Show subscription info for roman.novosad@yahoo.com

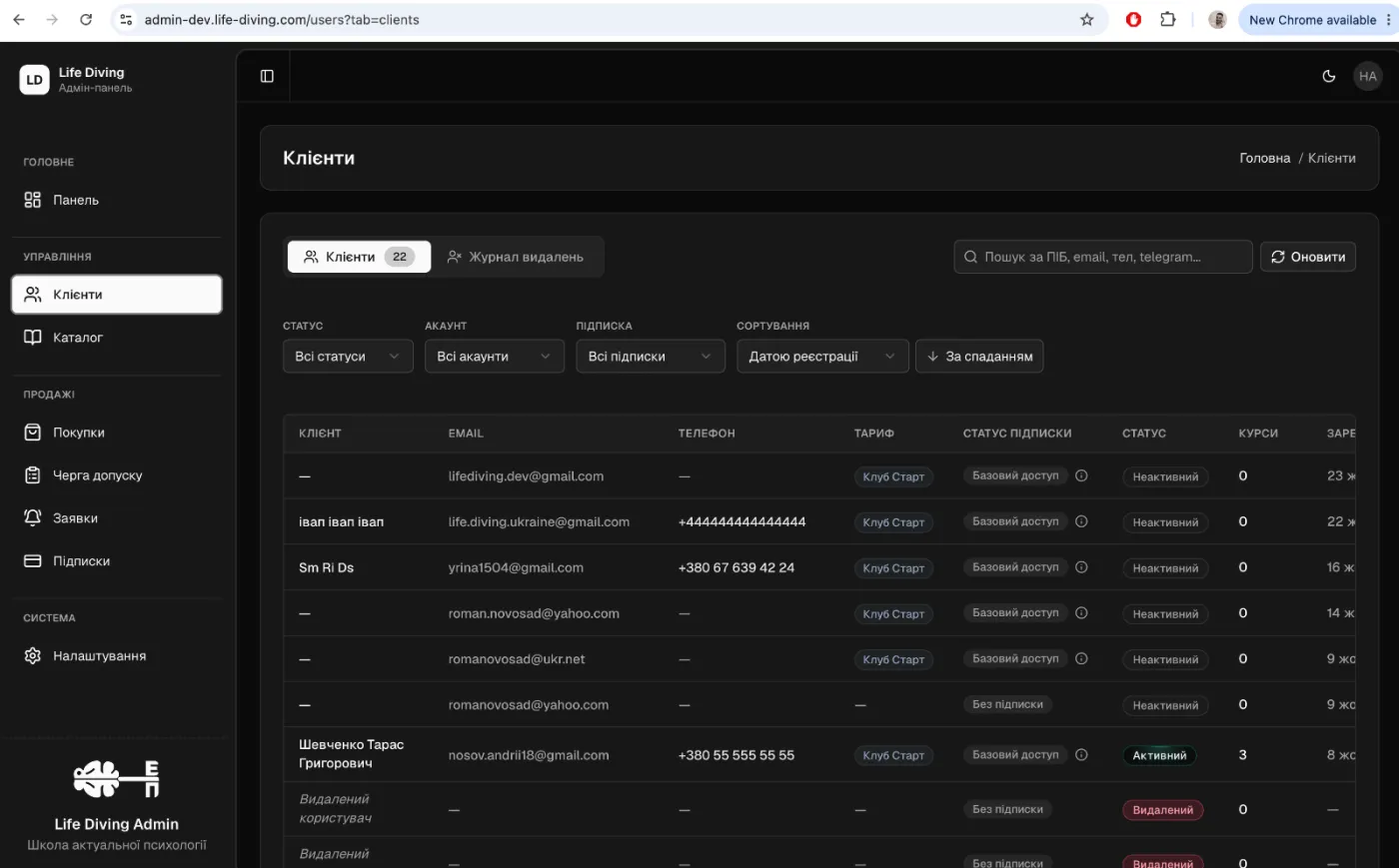pyautogui.click(x=1081, y=613)
